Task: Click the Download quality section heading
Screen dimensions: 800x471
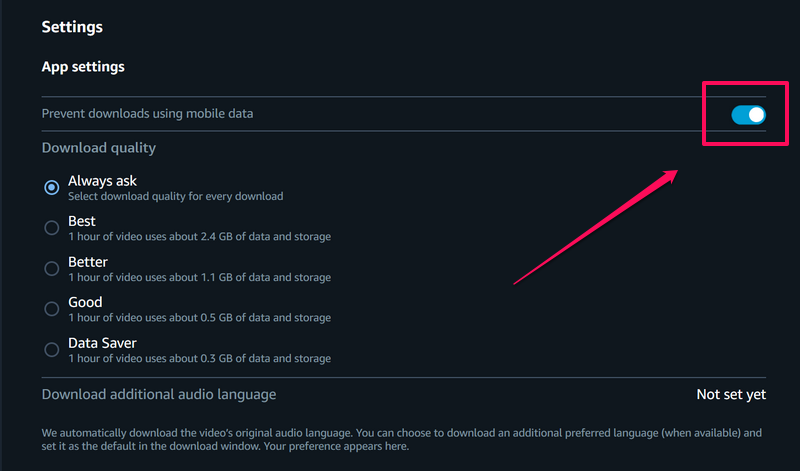Action: (99, 148)
